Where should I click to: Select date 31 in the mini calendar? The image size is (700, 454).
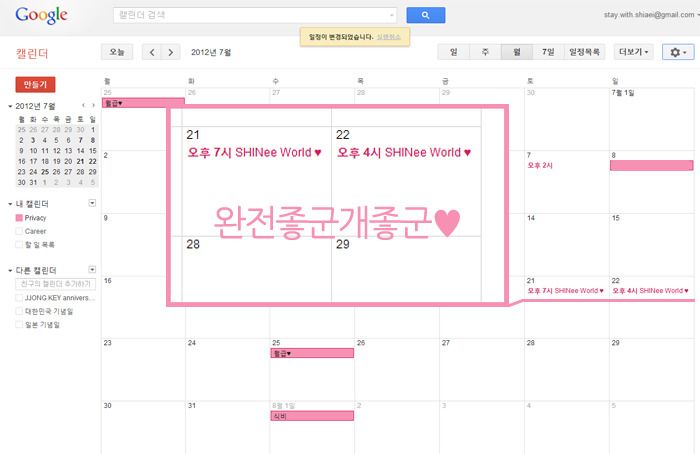(33, 182)
